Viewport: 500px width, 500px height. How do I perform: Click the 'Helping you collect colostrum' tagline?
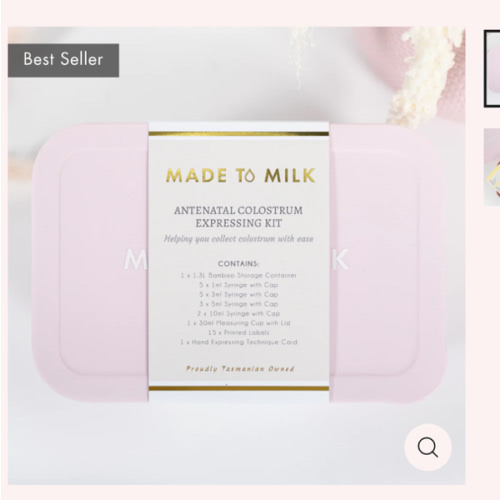pos(239,239)
